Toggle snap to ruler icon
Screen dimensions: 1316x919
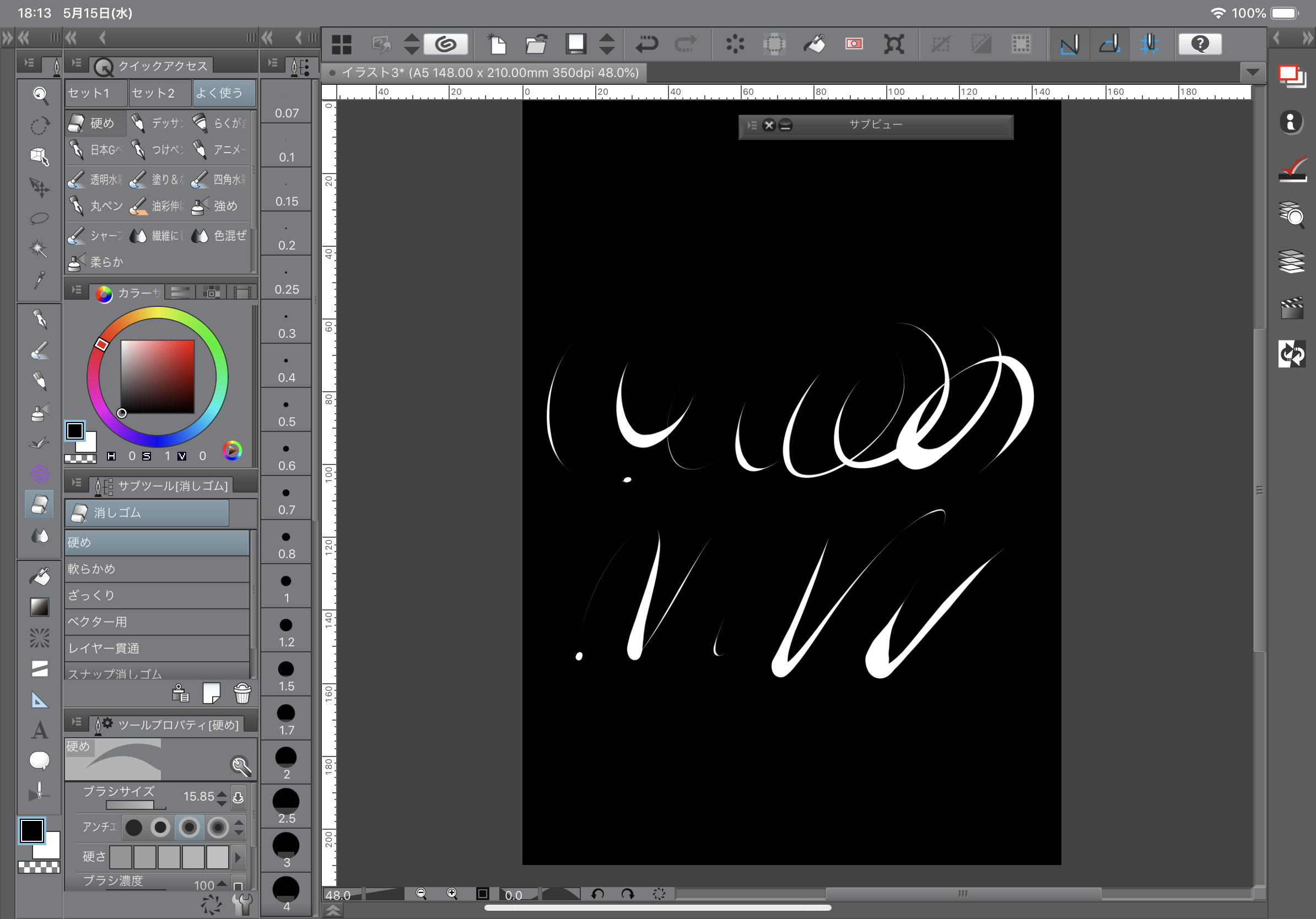coord(1069,44)
